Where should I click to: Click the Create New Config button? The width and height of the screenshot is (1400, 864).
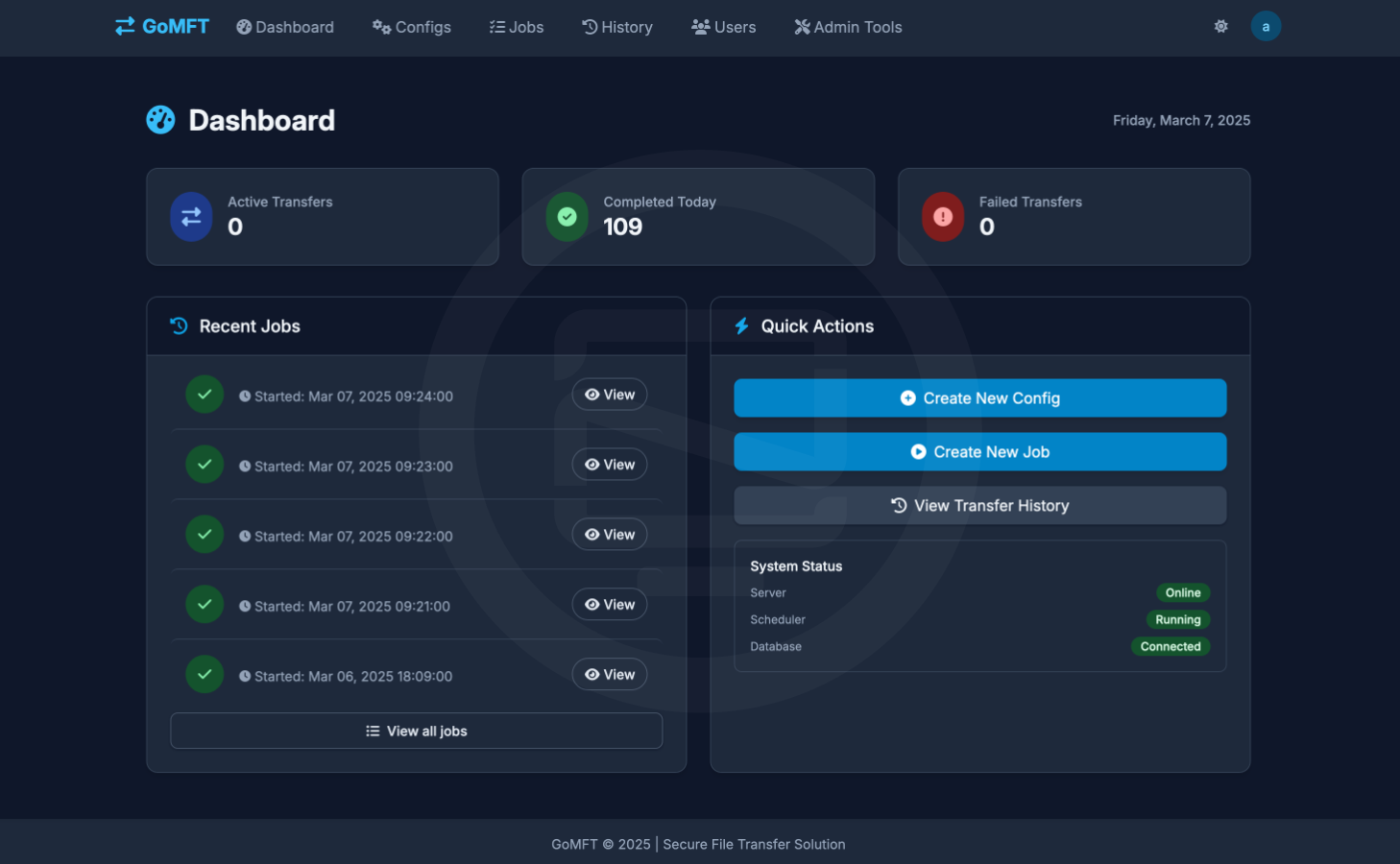(x=979, y=398)
